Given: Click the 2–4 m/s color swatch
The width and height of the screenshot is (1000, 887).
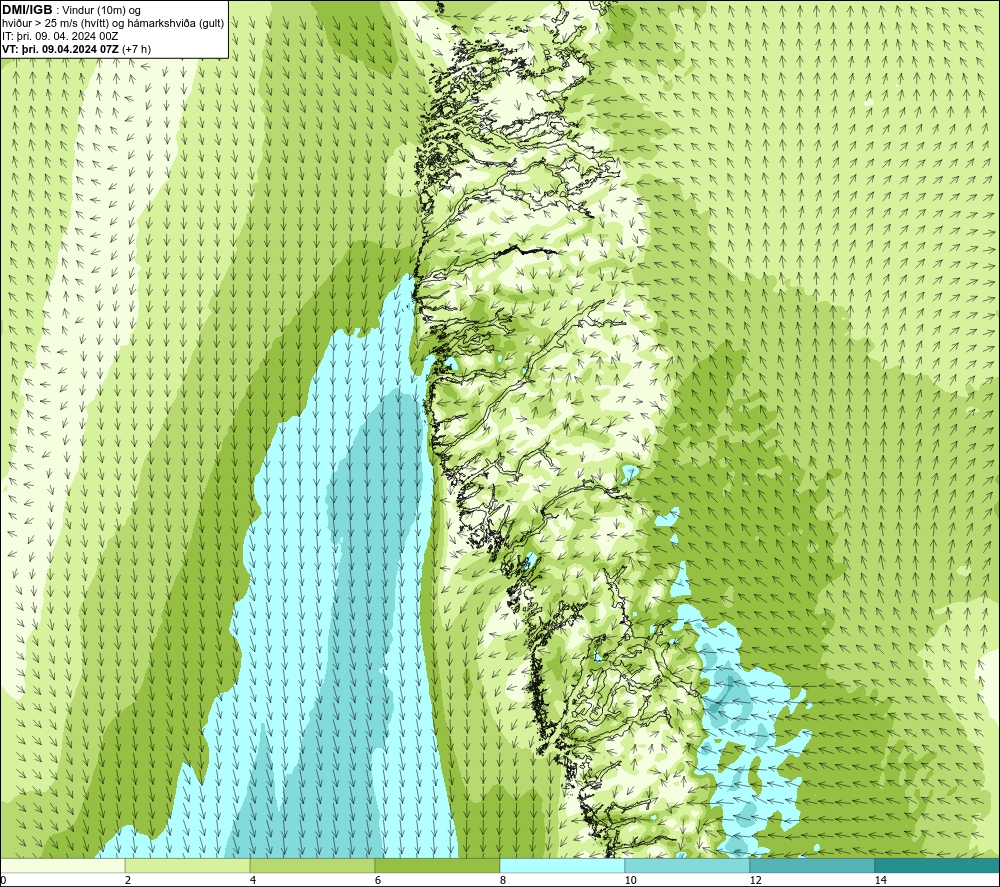Looking at the screenshot, I should click(188, 865).
